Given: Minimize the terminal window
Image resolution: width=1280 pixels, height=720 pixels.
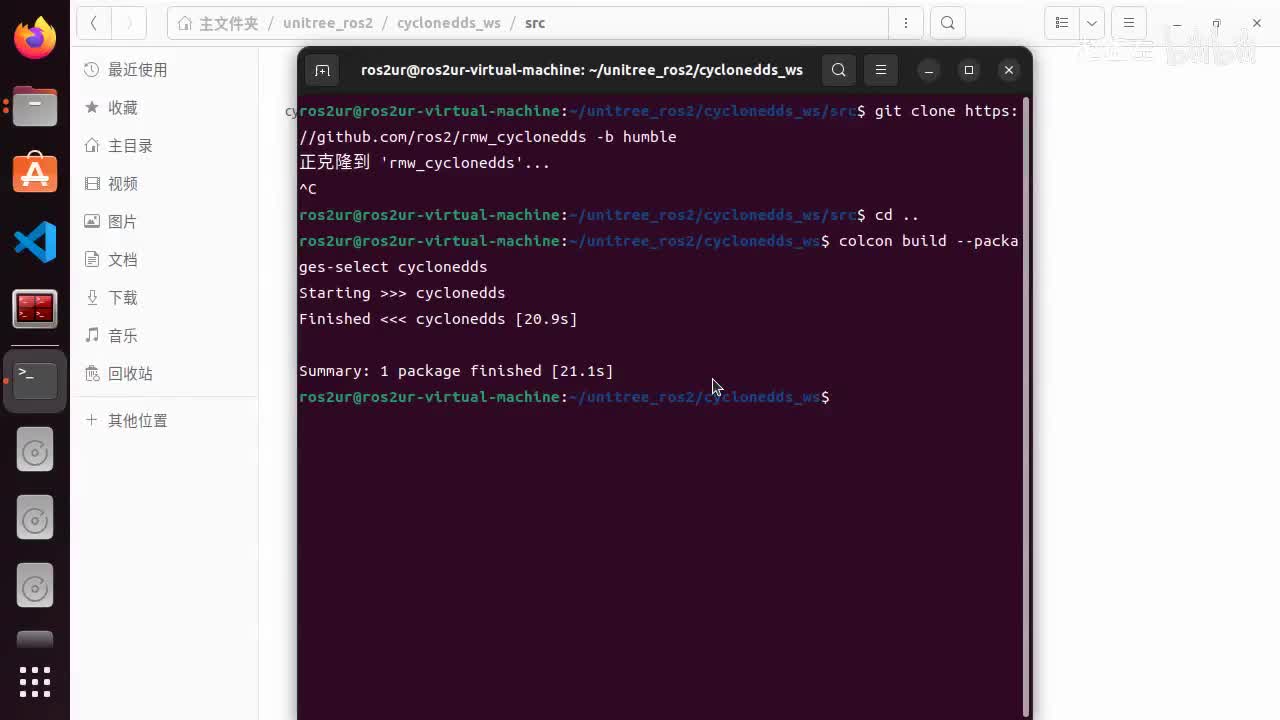Looking at the screenshot, I should pyautogui.click(x=929, y=70).
